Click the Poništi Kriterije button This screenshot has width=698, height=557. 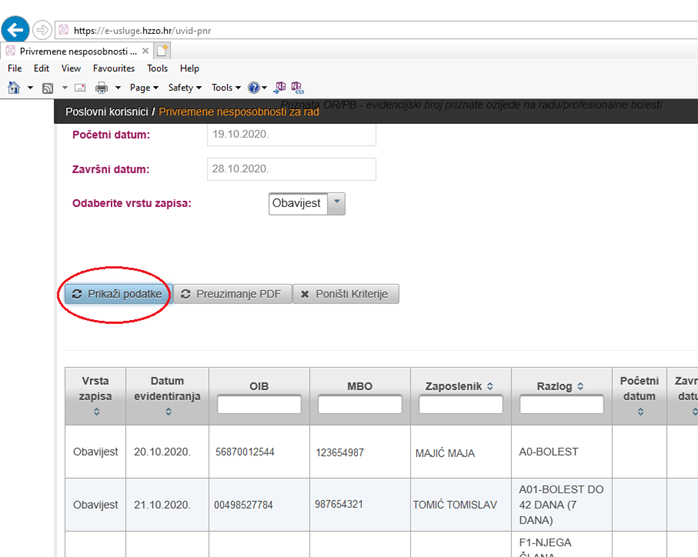pyautogui.click(x=346, y=294)
